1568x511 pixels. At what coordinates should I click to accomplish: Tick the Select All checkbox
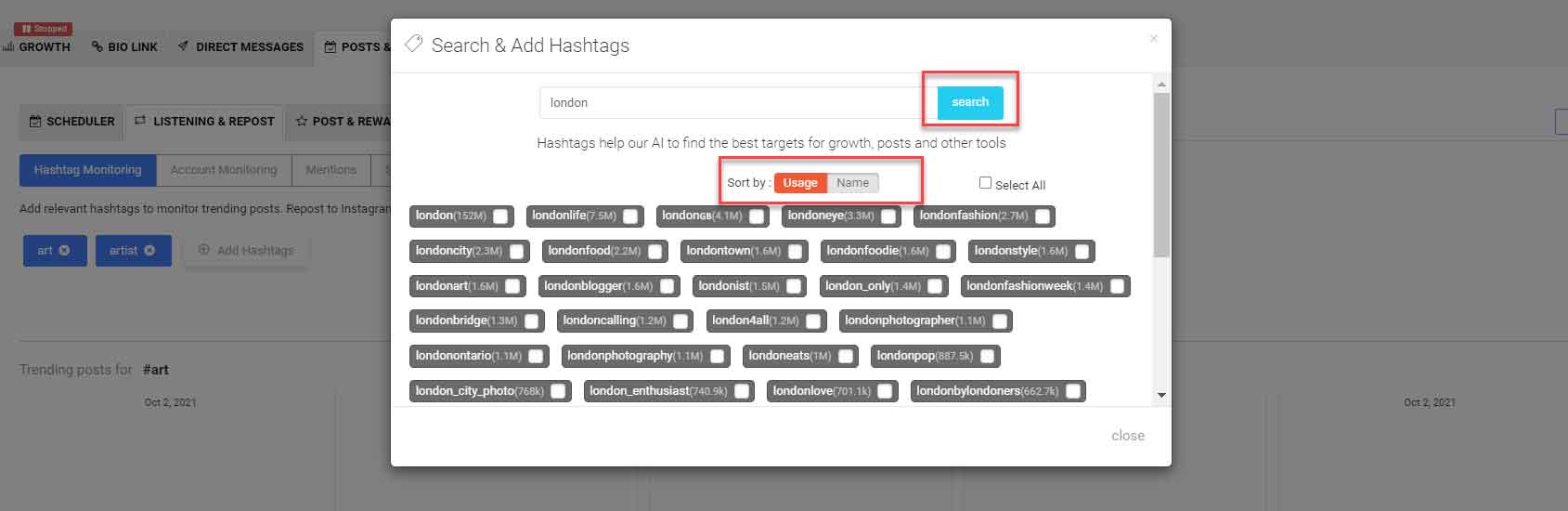pyautogui.click(x=985, y=183)
